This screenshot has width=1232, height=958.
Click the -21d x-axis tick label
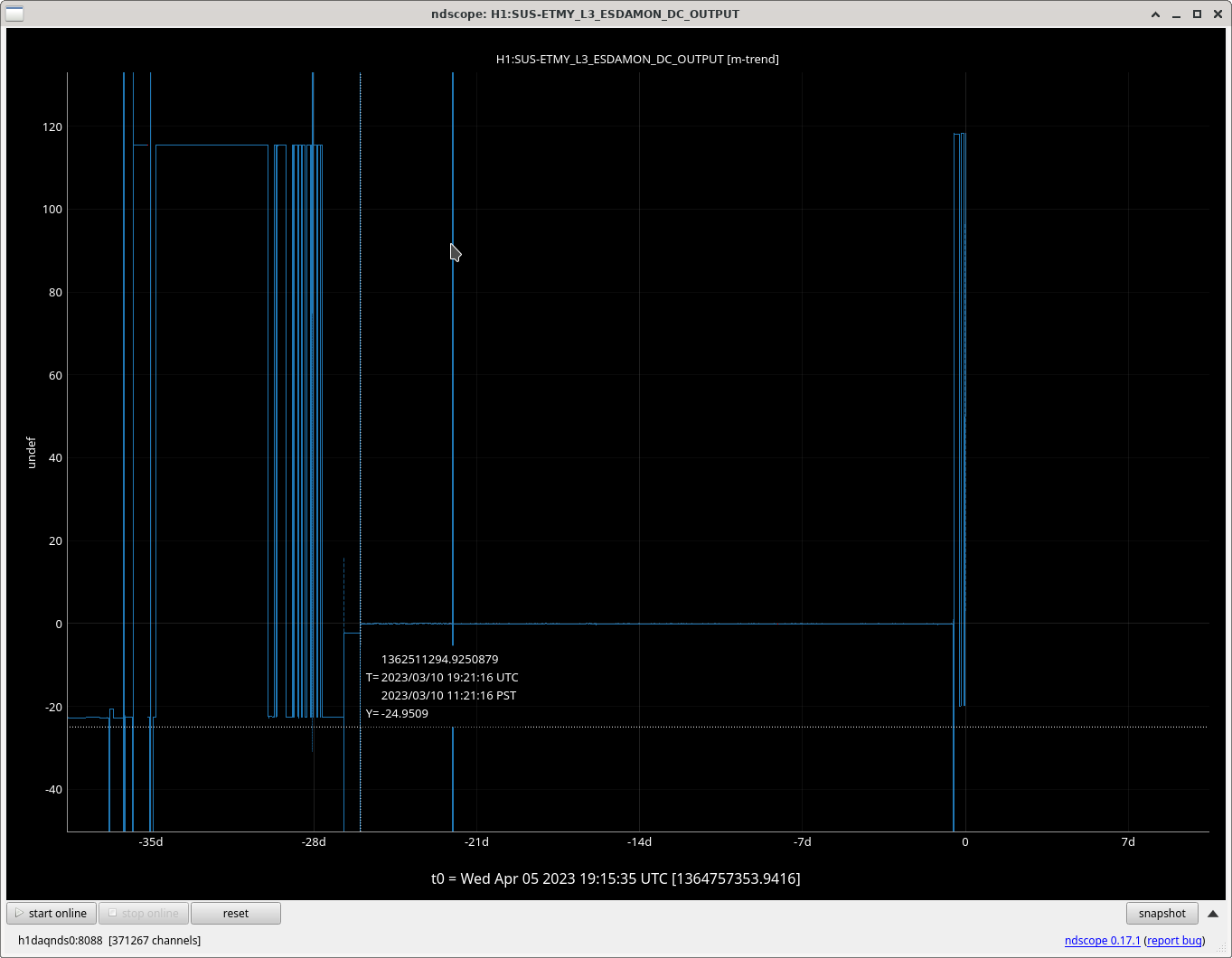476,841
